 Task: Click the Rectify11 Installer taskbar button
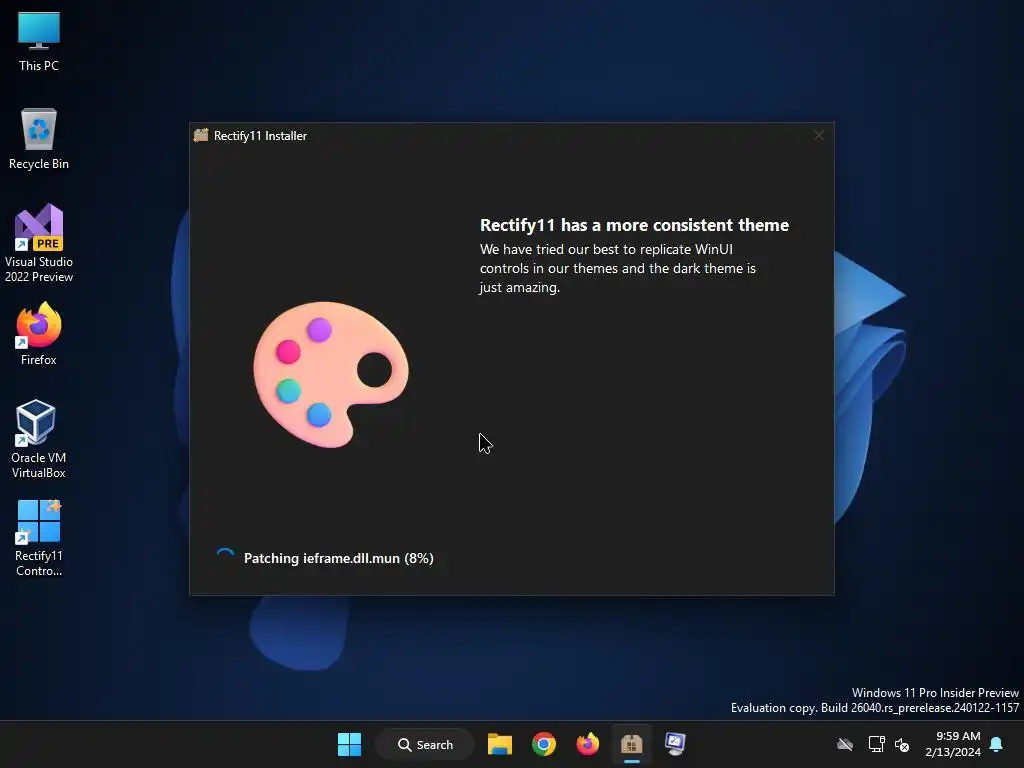[x=632, y=744]
